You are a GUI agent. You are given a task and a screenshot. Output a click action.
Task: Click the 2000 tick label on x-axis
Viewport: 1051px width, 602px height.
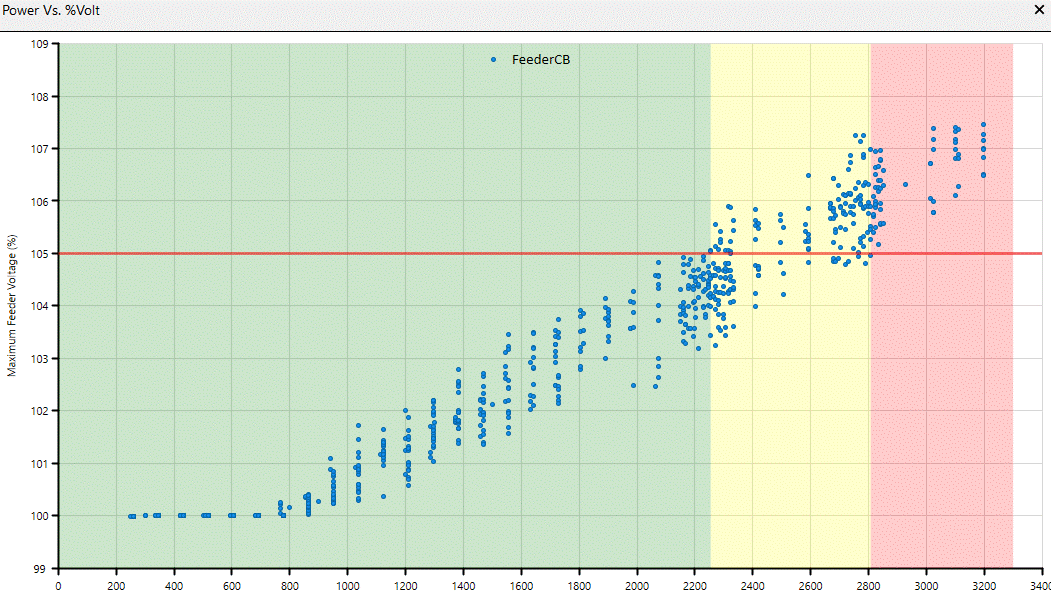[637, 587]
